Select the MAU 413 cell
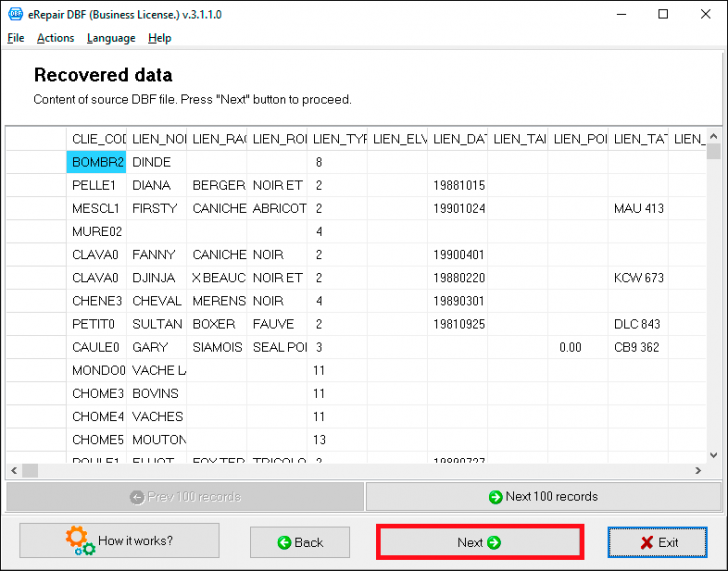This screenshot has width=728, height=571. tap(639, 208)
